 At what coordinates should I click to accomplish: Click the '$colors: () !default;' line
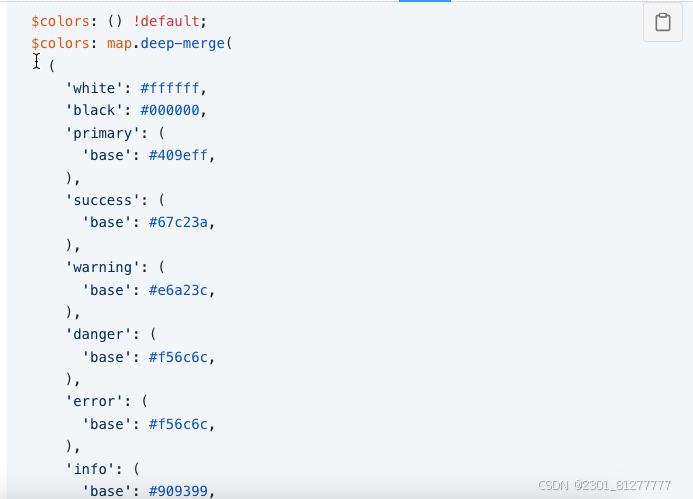[119, 21]
